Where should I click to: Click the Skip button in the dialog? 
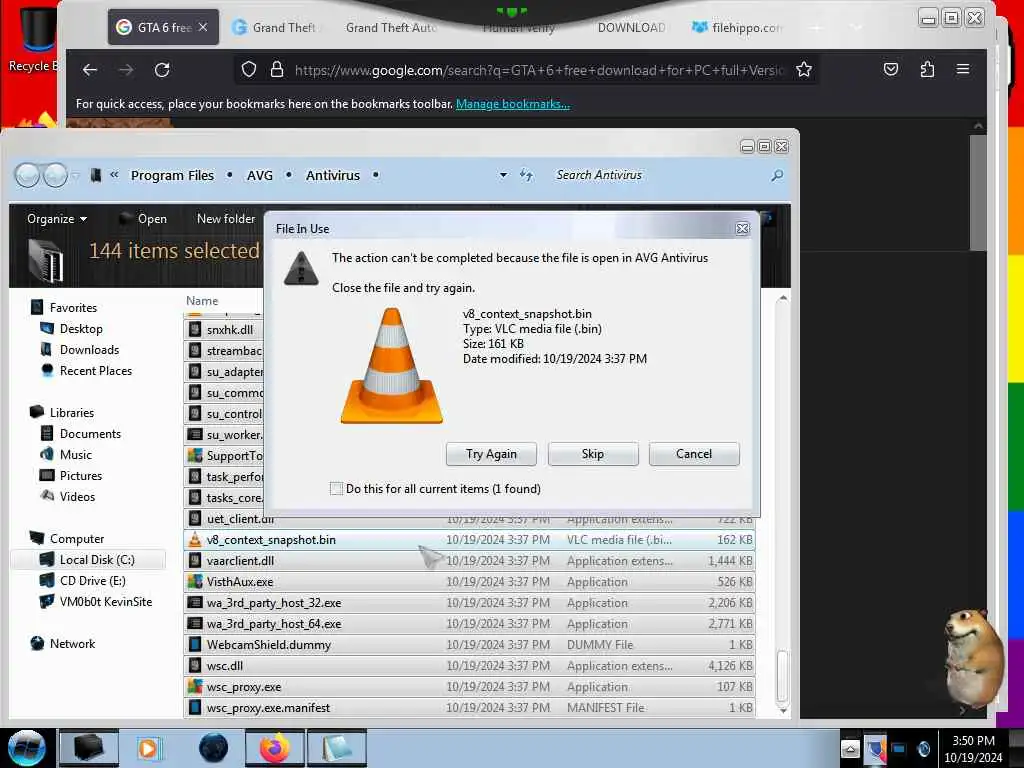[593, 454]
